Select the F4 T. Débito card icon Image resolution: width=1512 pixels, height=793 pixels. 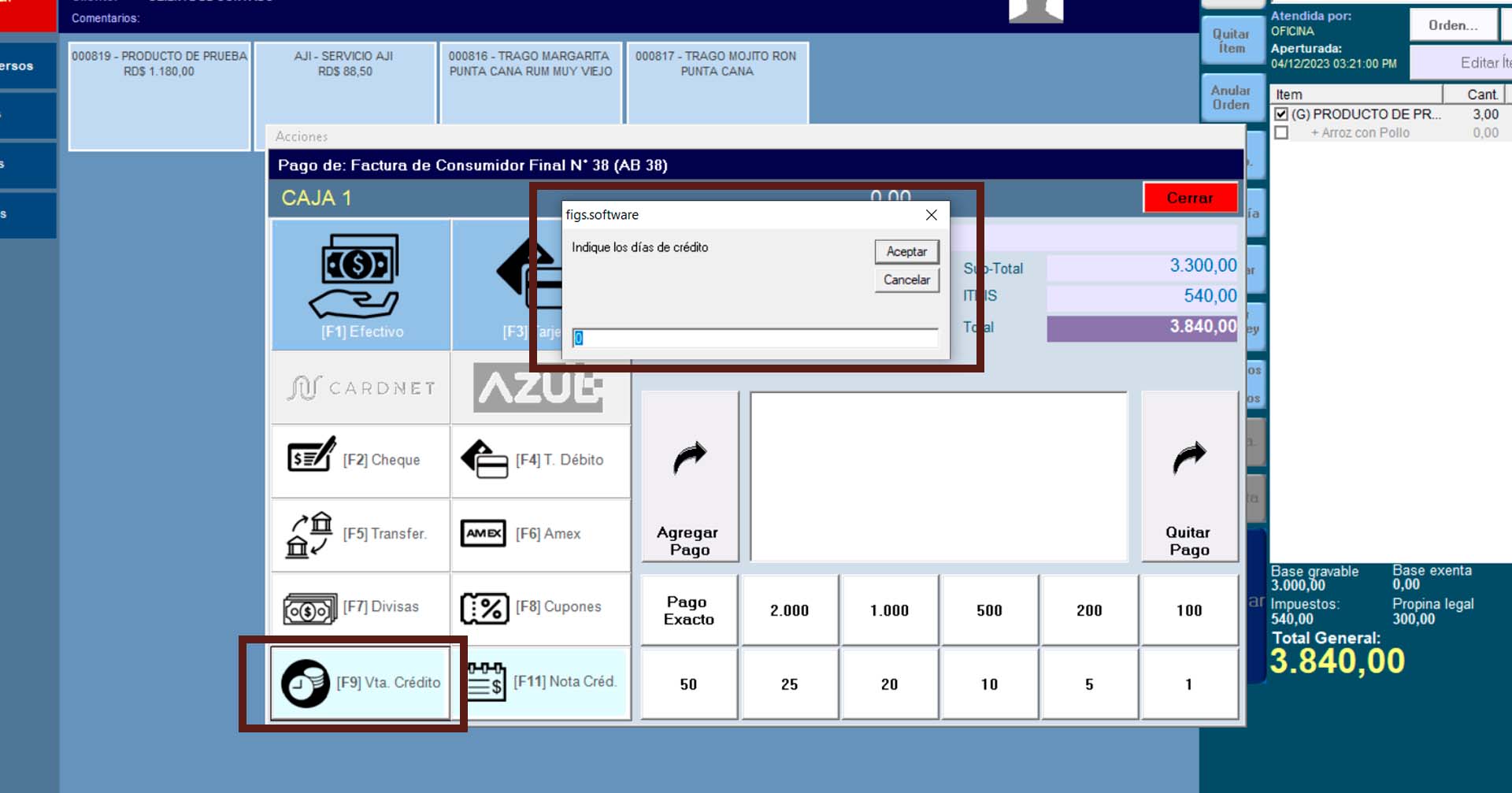[484, 460]
